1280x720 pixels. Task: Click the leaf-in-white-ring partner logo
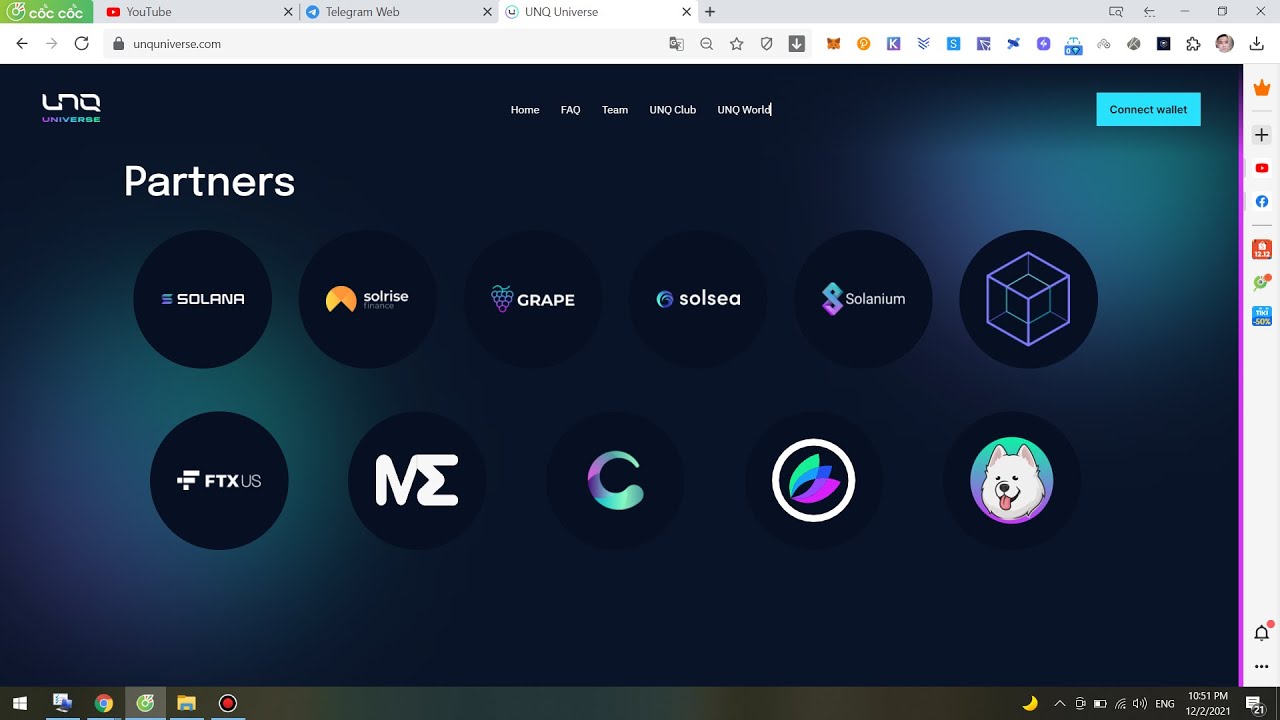813,481
